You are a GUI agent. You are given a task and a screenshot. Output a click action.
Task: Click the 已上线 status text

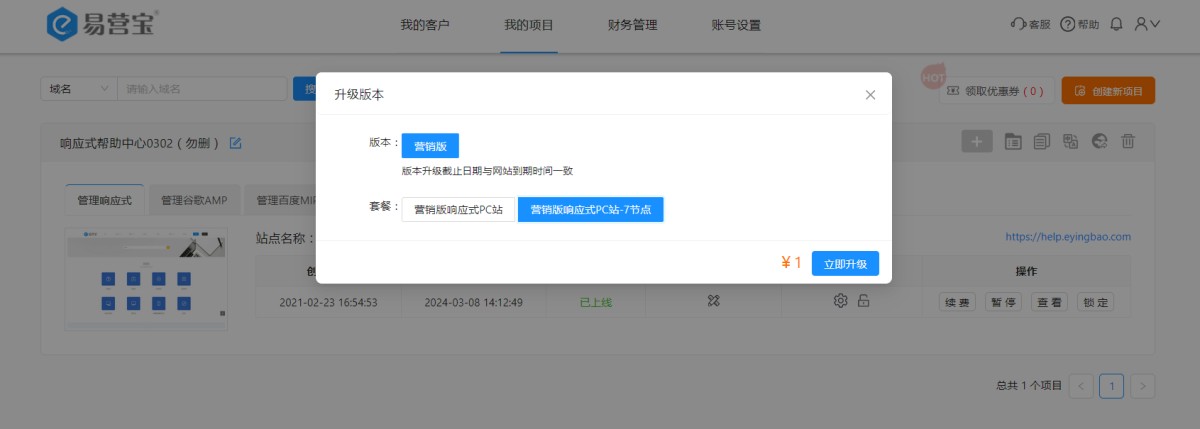(x=595, y=302)
